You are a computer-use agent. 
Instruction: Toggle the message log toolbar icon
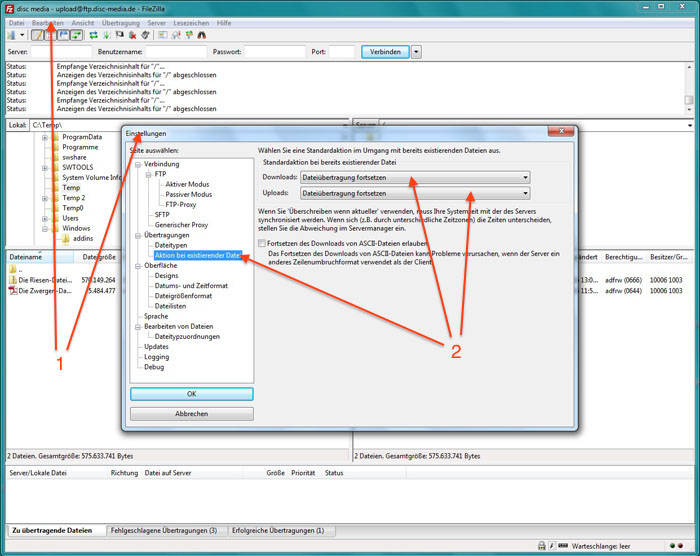[38, 35]
